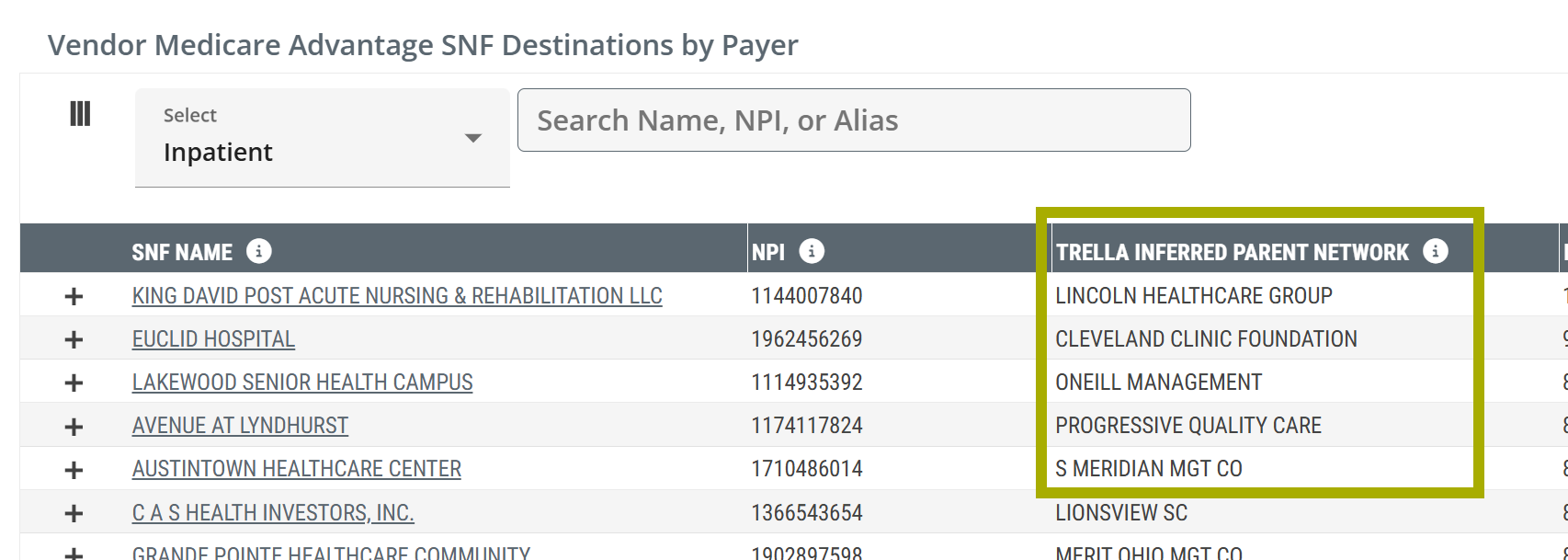Select NPI value 1144007840
1568x560 pixels.
807,296
